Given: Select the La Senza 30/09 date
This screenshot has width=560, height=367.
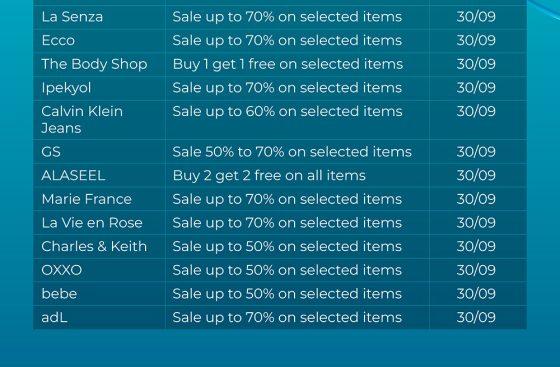Looking at the screenshot, I should 476,17.
